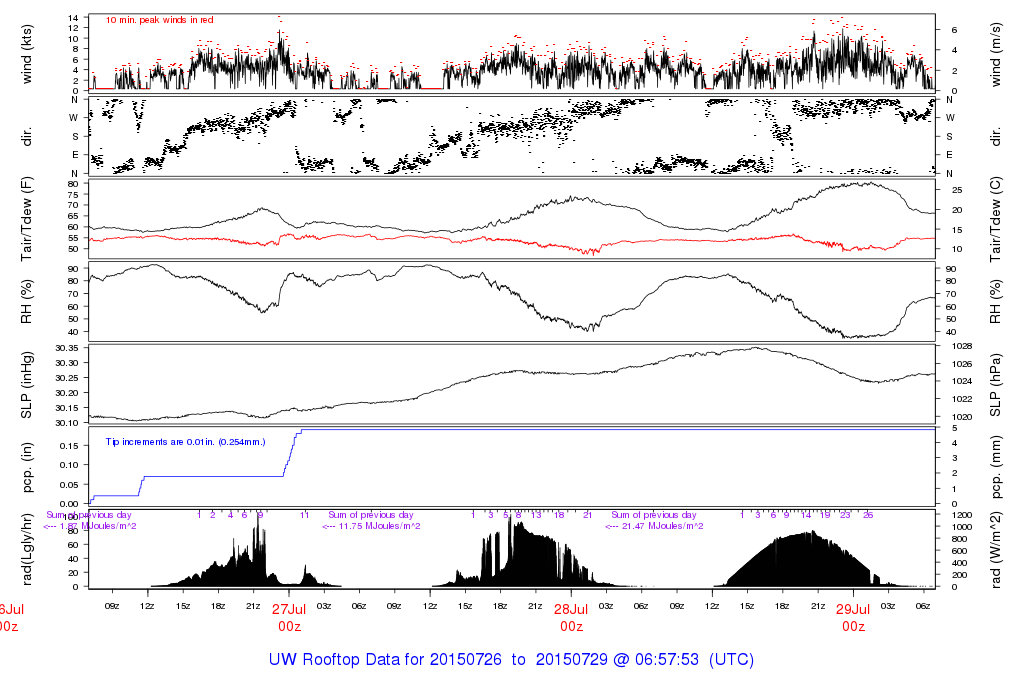Click the '14' knots wind axis value

[x=73, y=18]
